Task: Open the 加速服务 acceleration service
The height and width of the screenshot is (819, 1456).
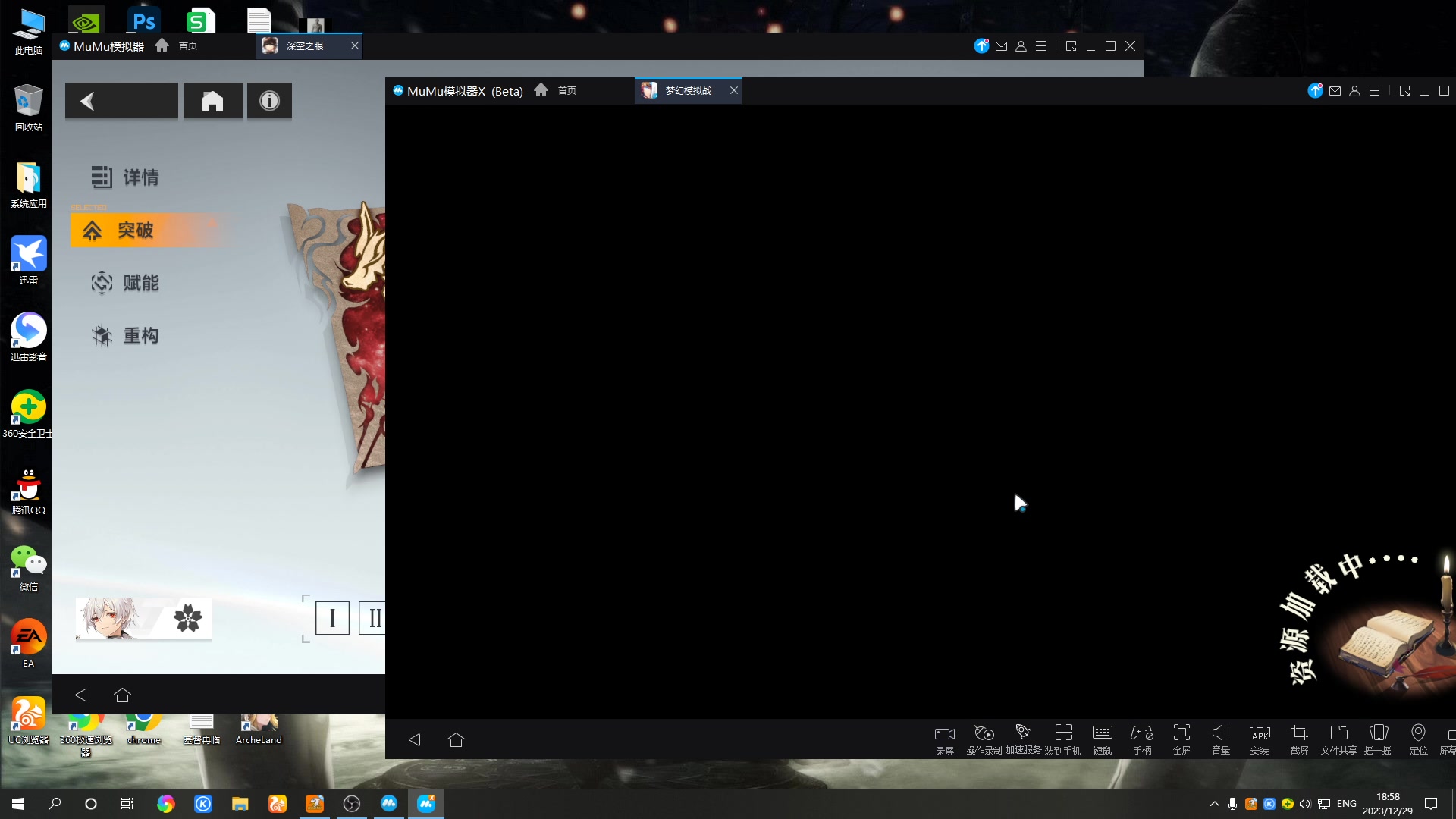Action: pyautogui.click(x=1022, y=738)
